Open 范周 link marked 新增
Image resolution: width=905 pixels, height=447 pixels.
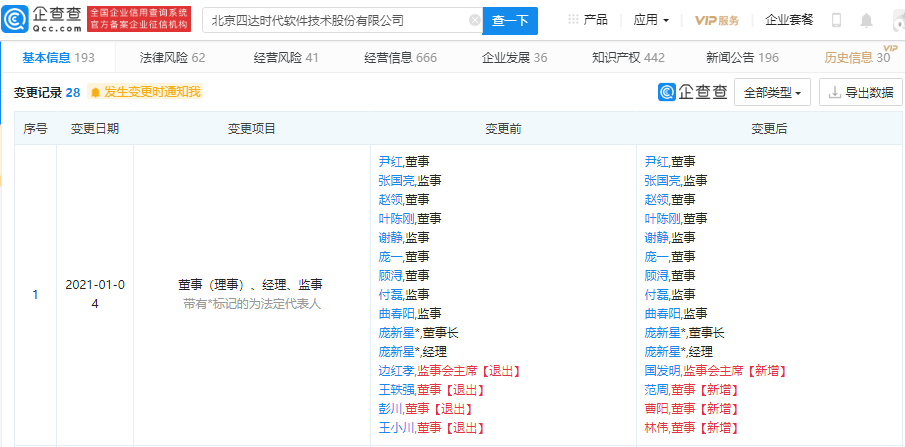tap(657, 390)
